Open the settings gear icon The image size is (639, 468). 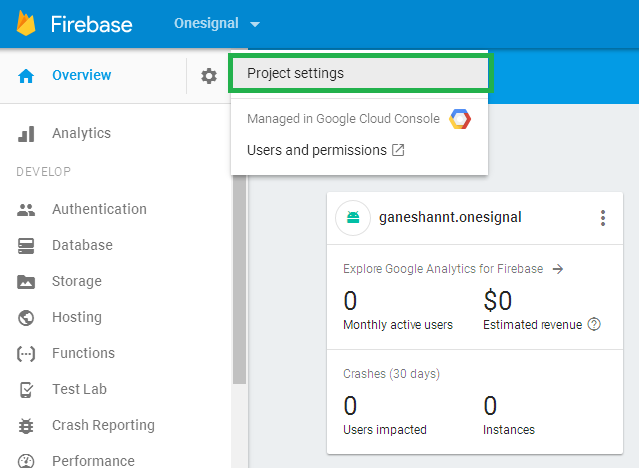point(209,76)
